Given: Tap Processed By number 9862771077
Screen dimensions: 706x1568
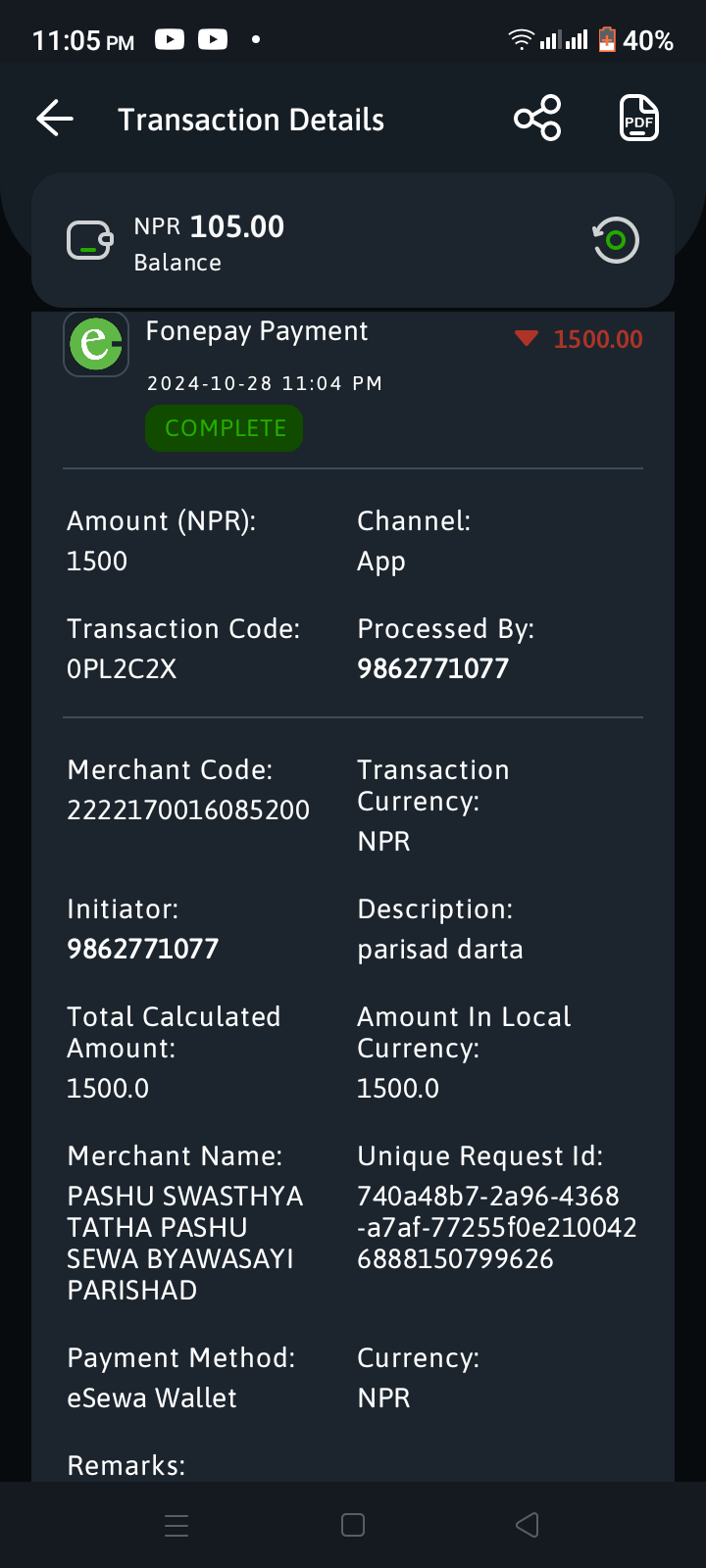Looking at the screenshot, I should pos(433,669).
